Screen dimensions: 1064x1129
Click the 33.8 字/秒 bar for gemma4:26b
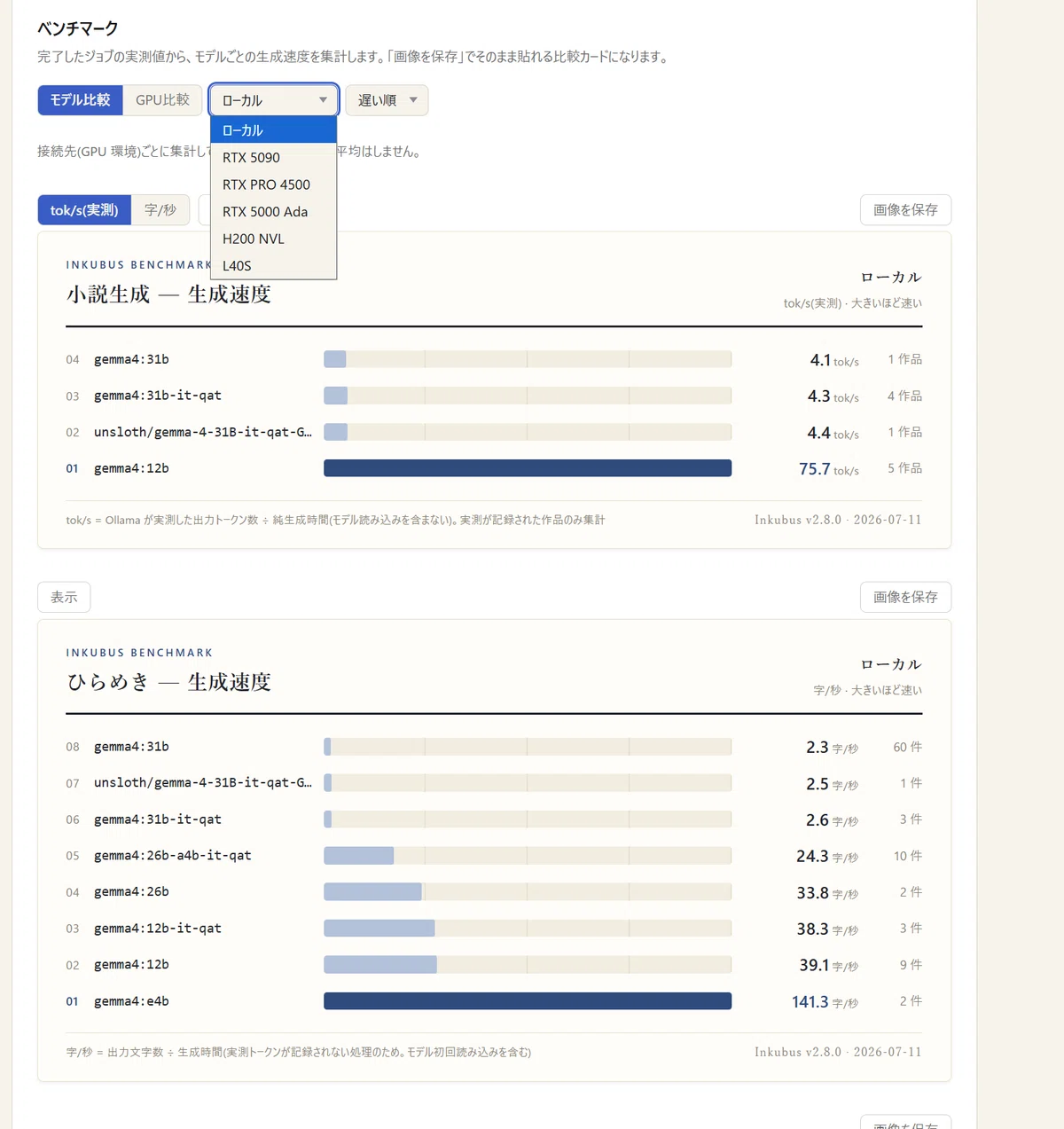tap(372, 892)
